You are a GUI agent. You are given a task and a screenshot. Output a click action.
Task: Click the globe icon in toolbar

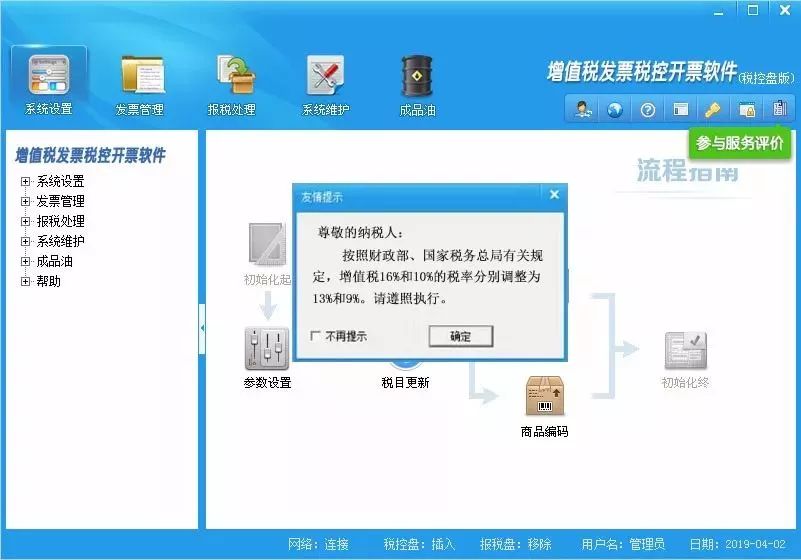click(x=615, y=110)
